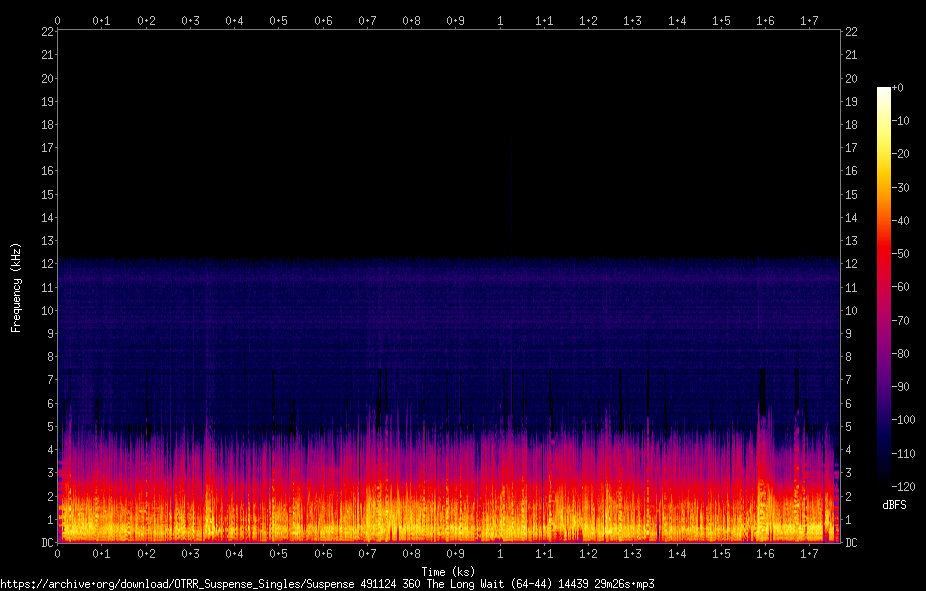The height and width of the screenshot is (591, 926).
Task: Click the DC label on left axis
Action: [x=47, y=543]
